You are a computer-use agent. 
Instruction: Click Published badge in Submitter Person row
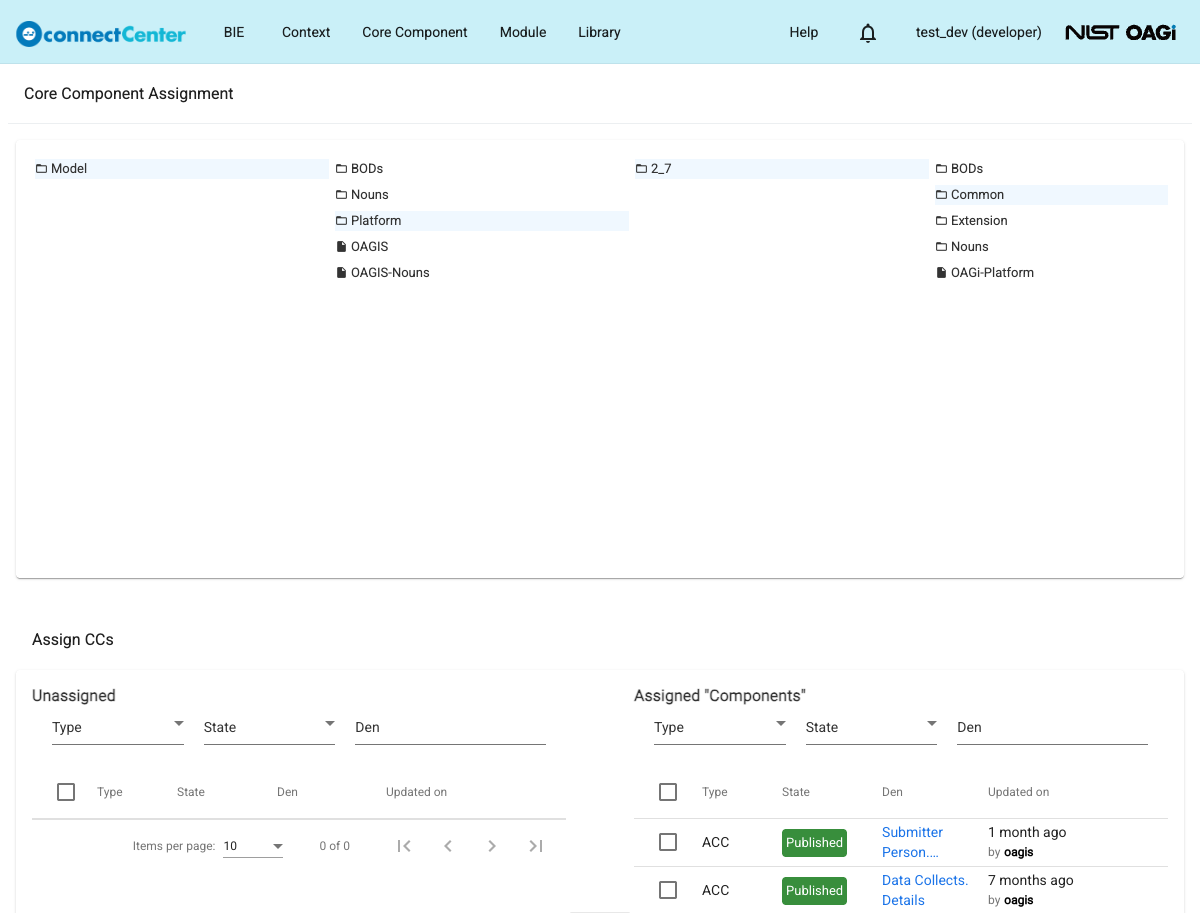(814, 843)
